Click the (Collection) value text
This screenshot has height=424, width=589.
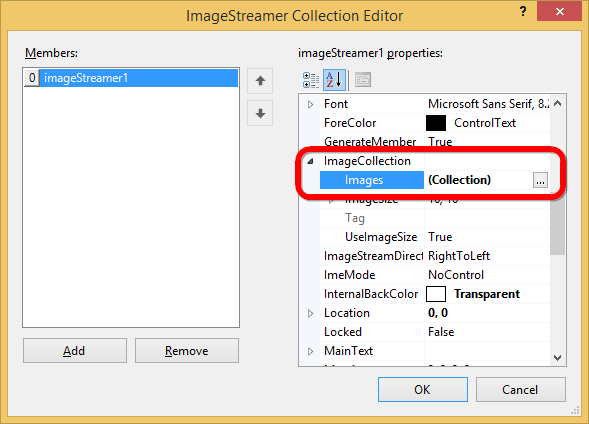(x=459, y=180)
